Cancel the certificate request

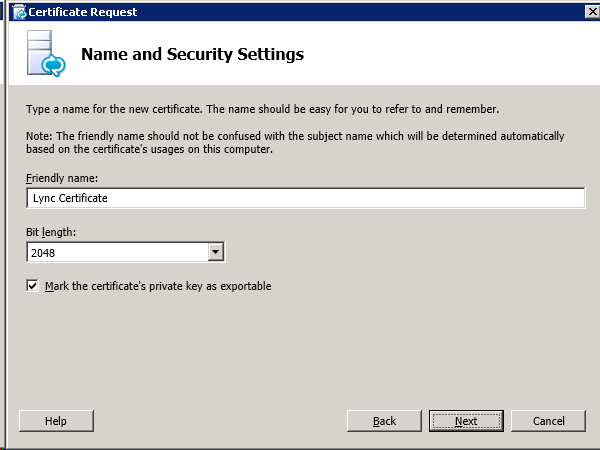click(x=548, y=421)
